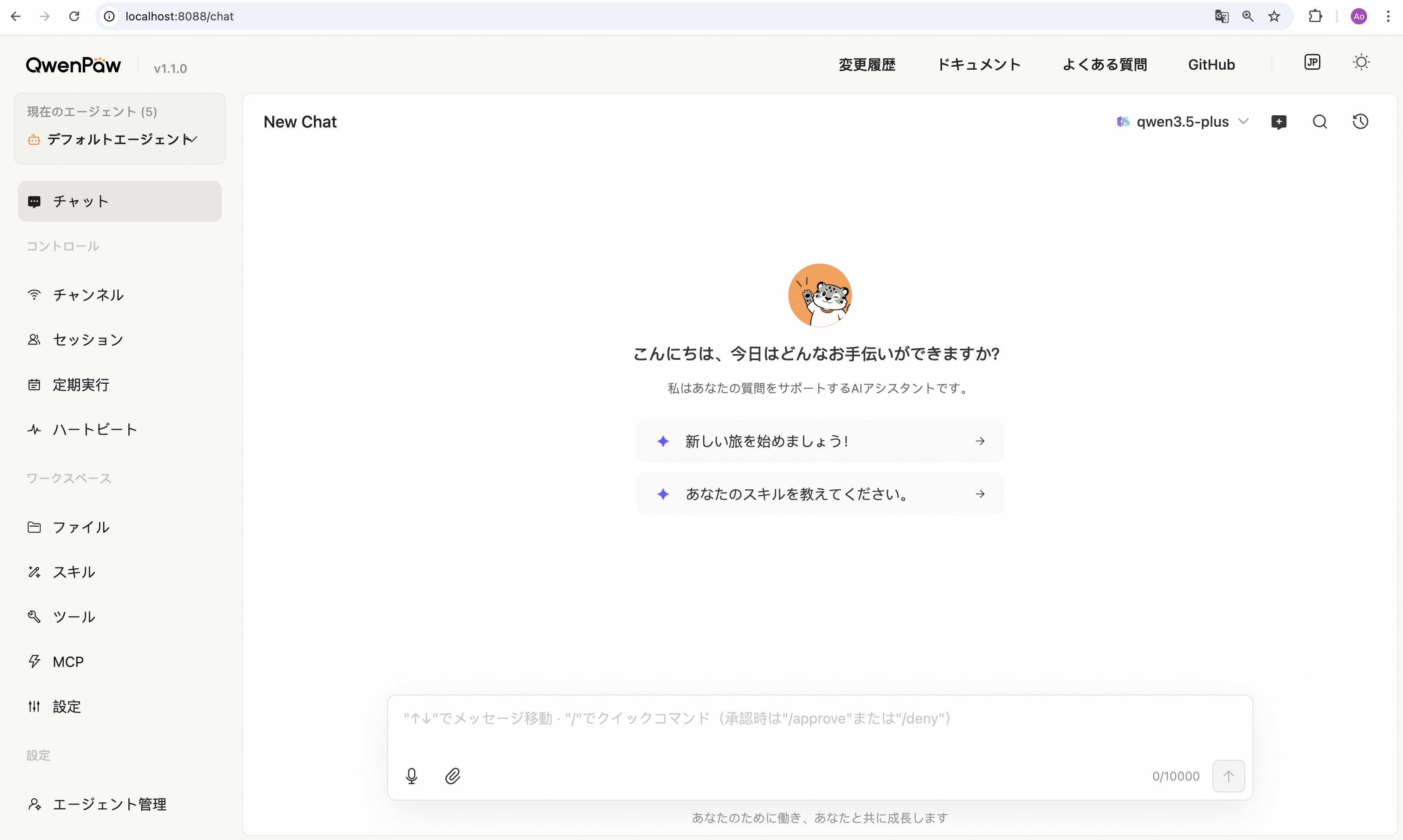The width and height of the screenshot is (1403, 840).
Task: Go to MCP in the sidebar
Action: 68,662
